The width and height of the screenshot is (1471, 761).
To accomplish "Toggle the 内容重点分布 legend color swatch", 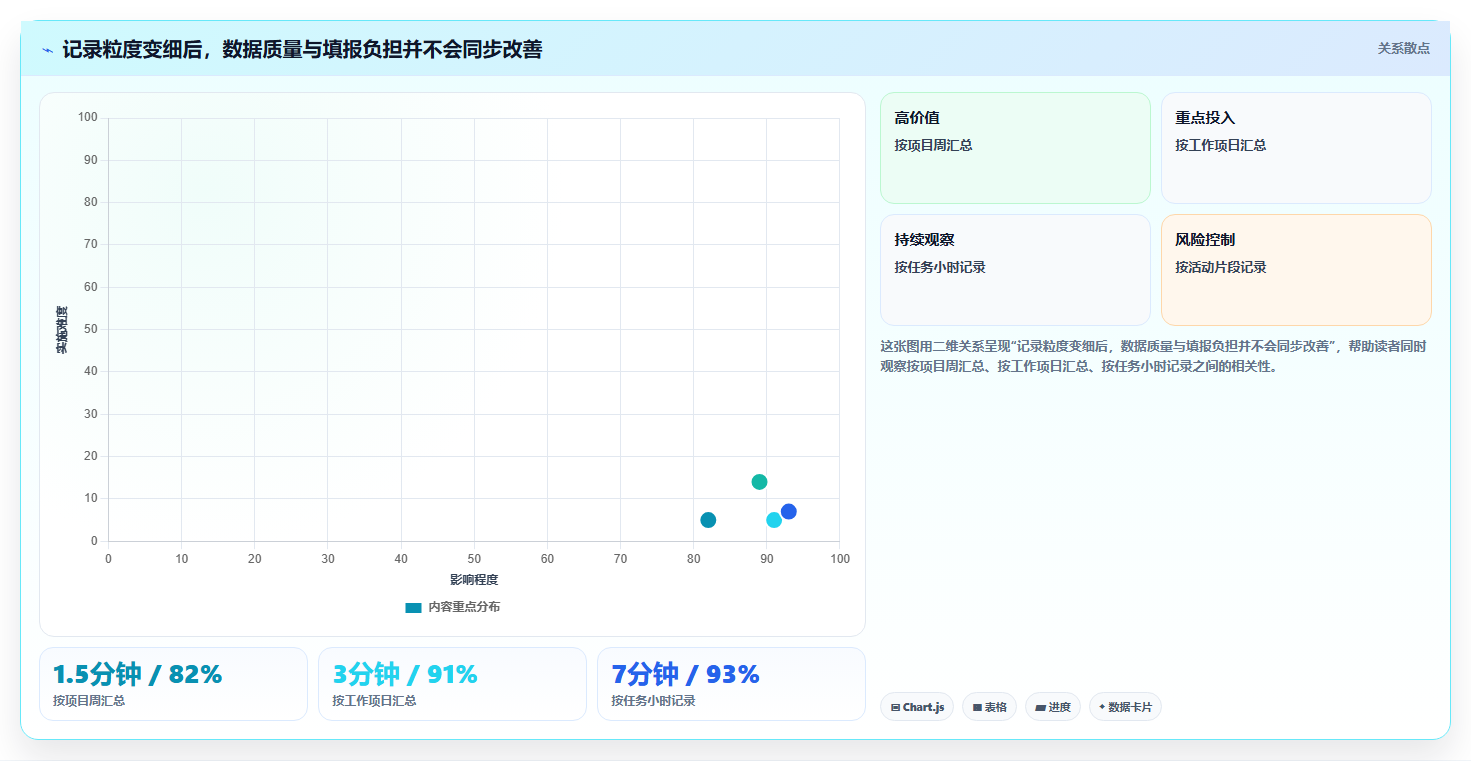I will click(413, 607).
